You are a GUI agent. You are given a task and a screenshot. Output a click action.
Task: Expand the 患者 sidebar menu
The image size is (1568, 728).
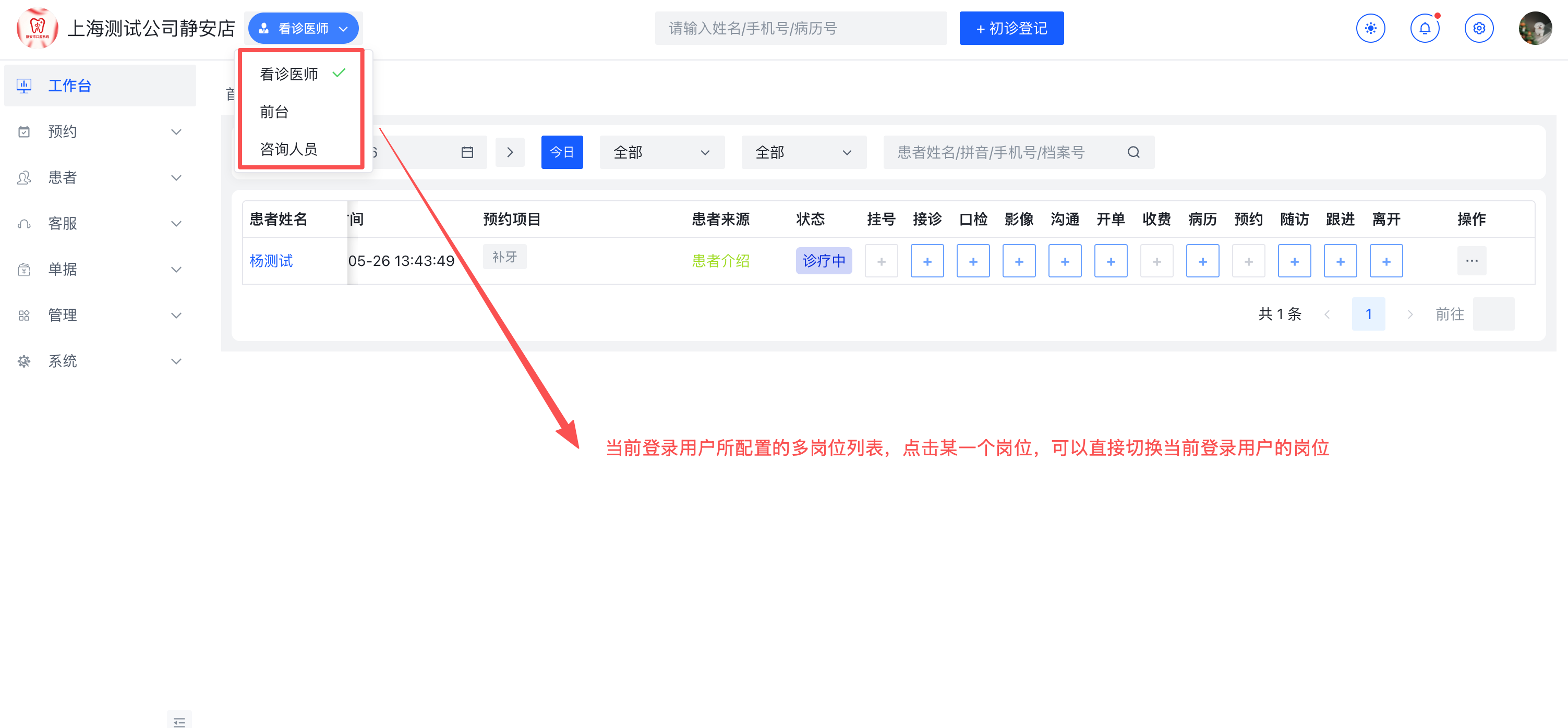(176, 178)
